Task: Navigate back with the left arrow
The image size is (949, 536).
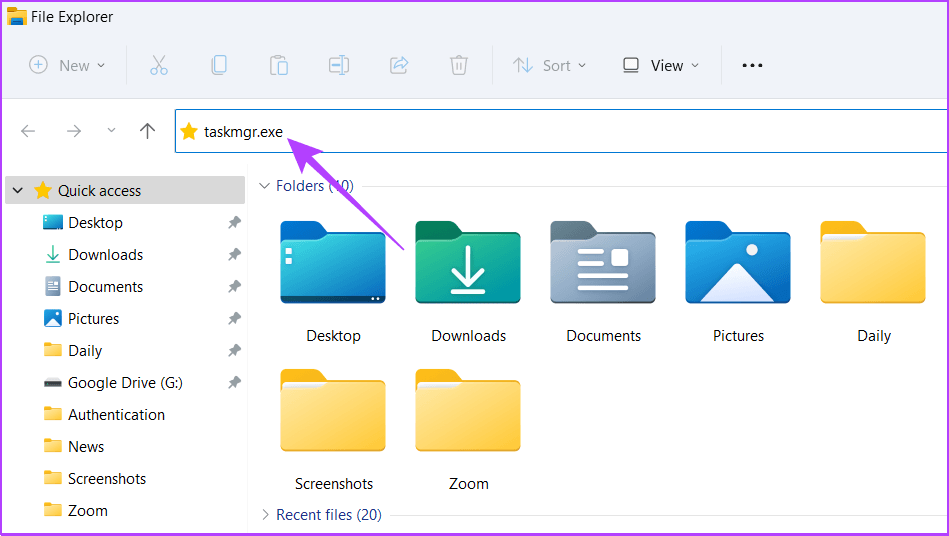Action: pos(28,131)
